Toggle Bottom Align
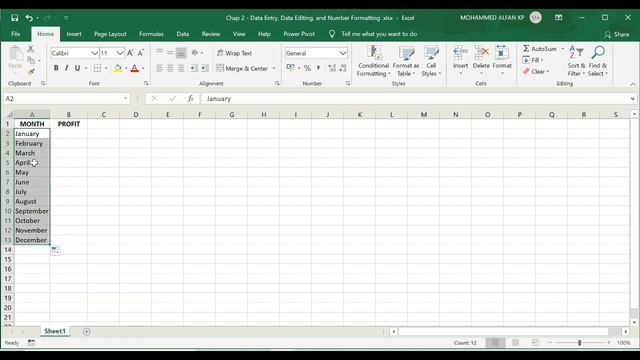Image resolution: width=640 pixels, height=360 pixels. click(181, 53)
